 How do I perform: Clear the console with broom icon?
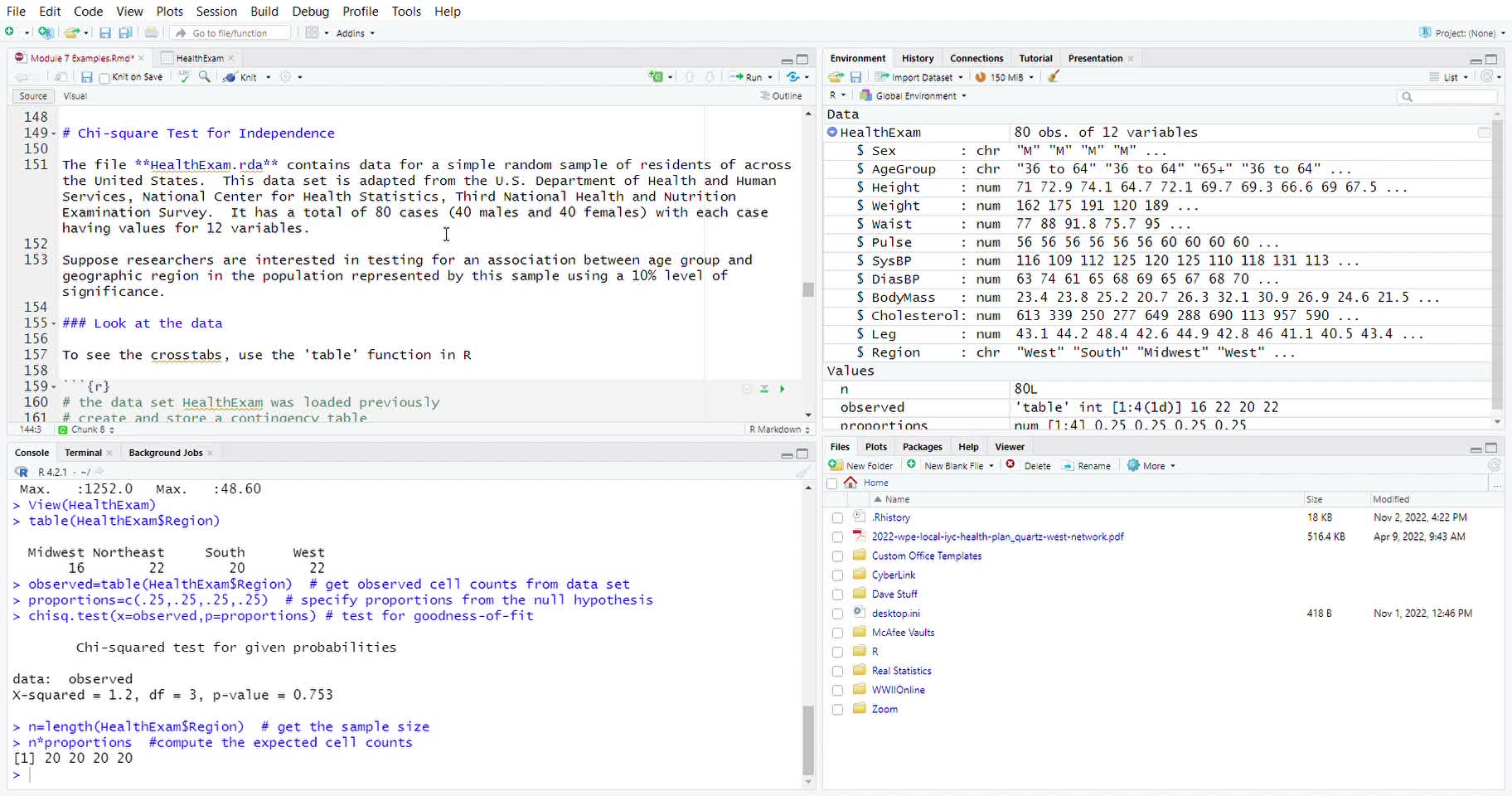point(802,472)
